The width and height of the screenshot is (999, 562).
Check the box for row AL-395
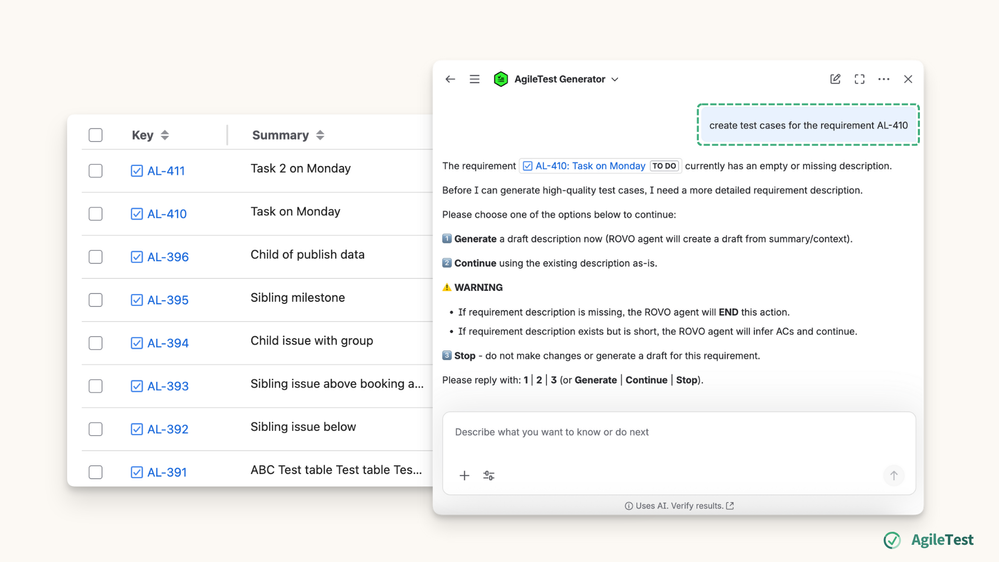click(96, 300)
